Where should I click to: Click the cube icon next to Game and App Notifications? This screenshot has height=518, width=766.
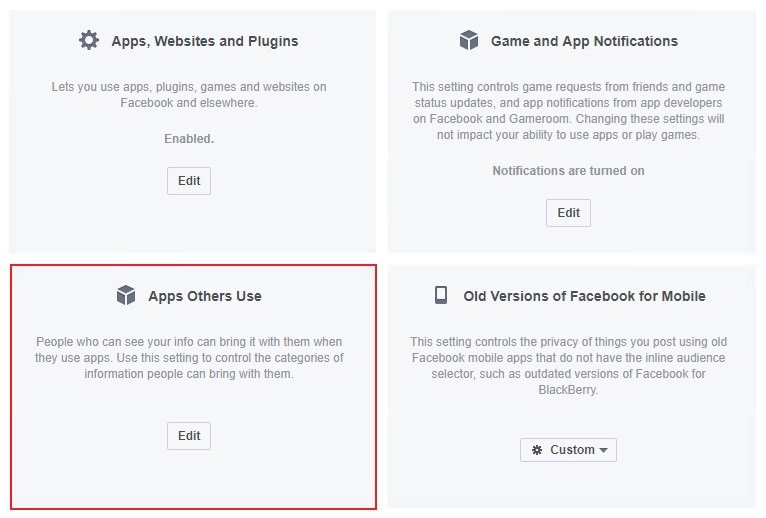tap(469, 40)
